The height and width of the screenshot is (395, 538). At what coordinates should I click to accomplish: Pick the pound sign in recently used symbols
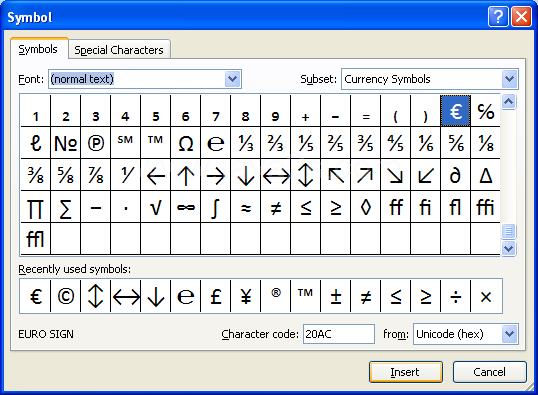pyautogui.click(x=215, y=296)
